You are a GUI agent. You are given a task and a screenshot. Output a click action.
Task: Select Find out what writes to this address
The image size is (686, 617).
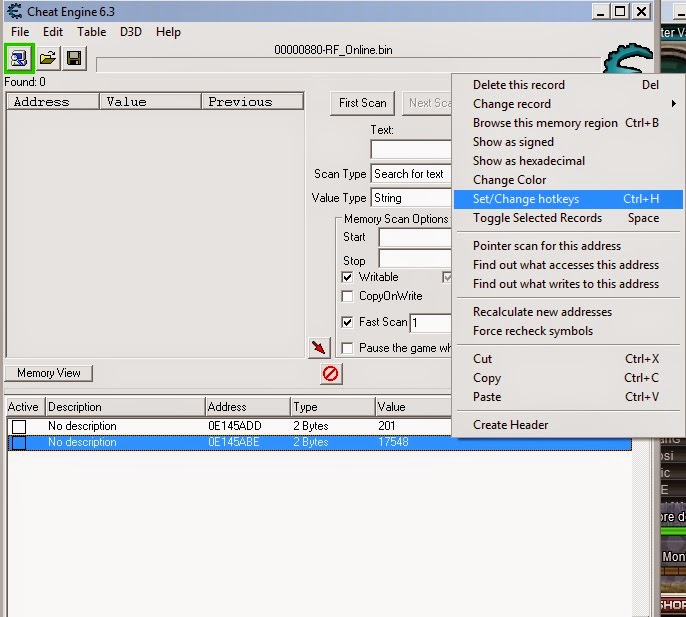tap(568, 284)
